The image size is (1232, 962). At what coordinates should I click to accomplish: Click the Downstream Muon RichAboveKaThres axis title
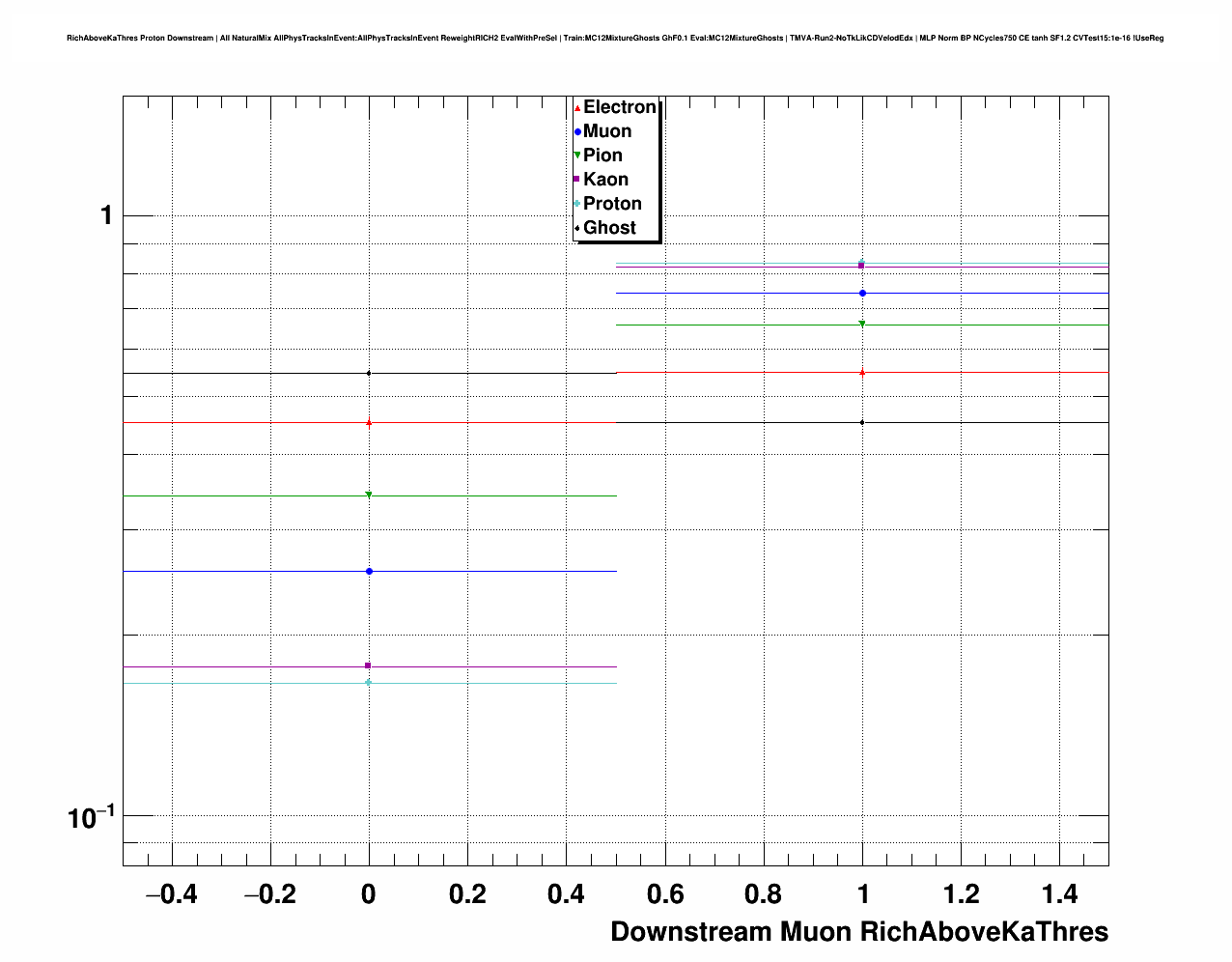pos(859,932)
